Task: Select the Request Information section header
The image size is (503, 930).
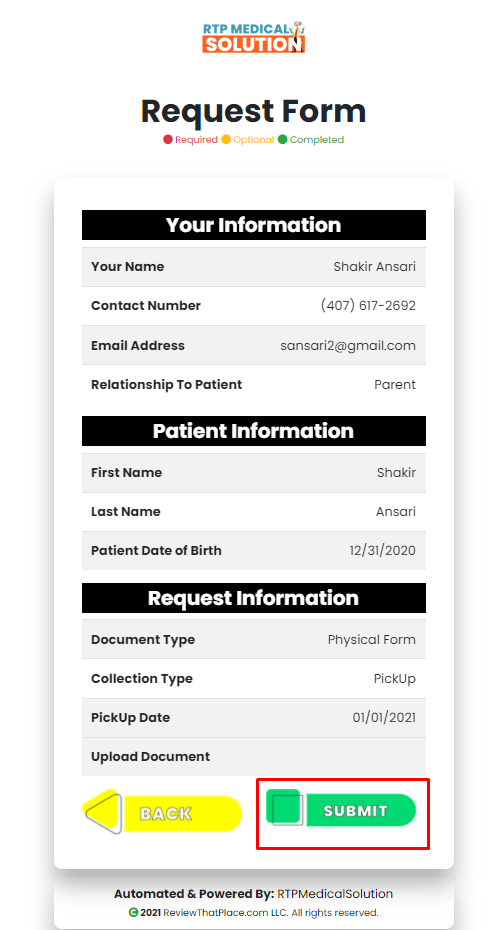Action: coord(254,598)
